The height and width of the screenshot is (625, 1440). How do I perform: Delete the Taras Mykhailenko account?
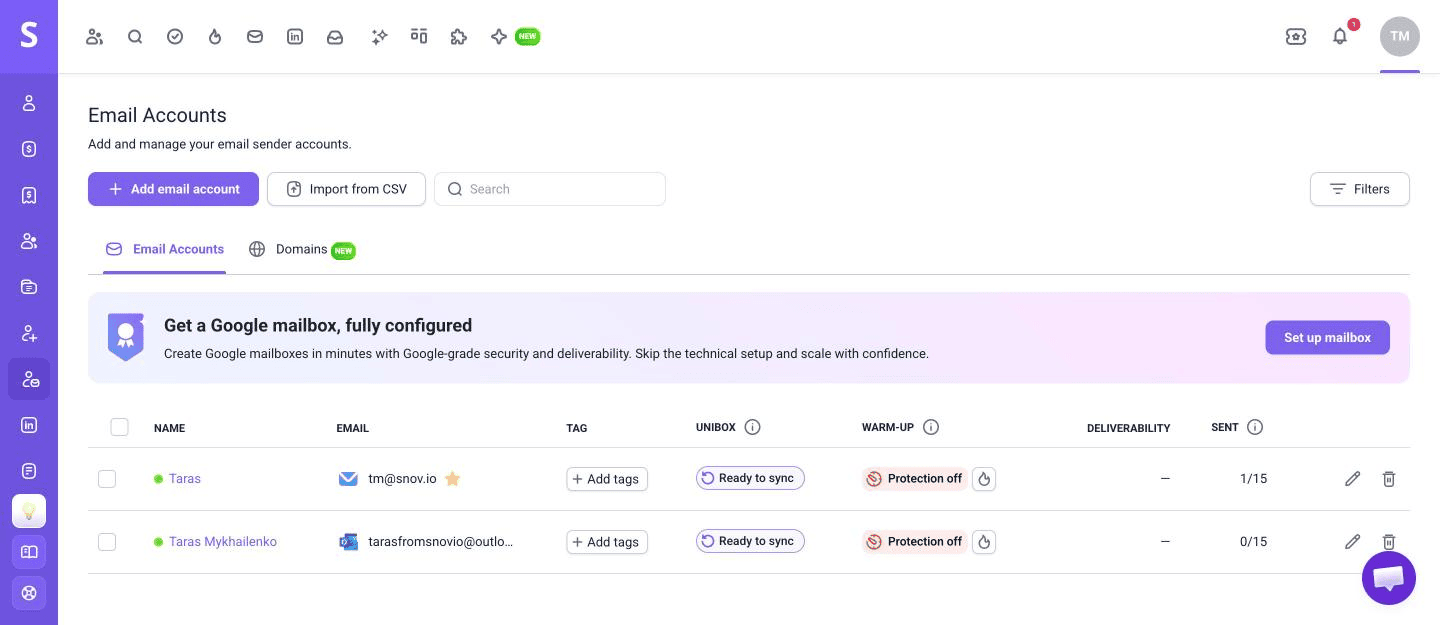1389,542
